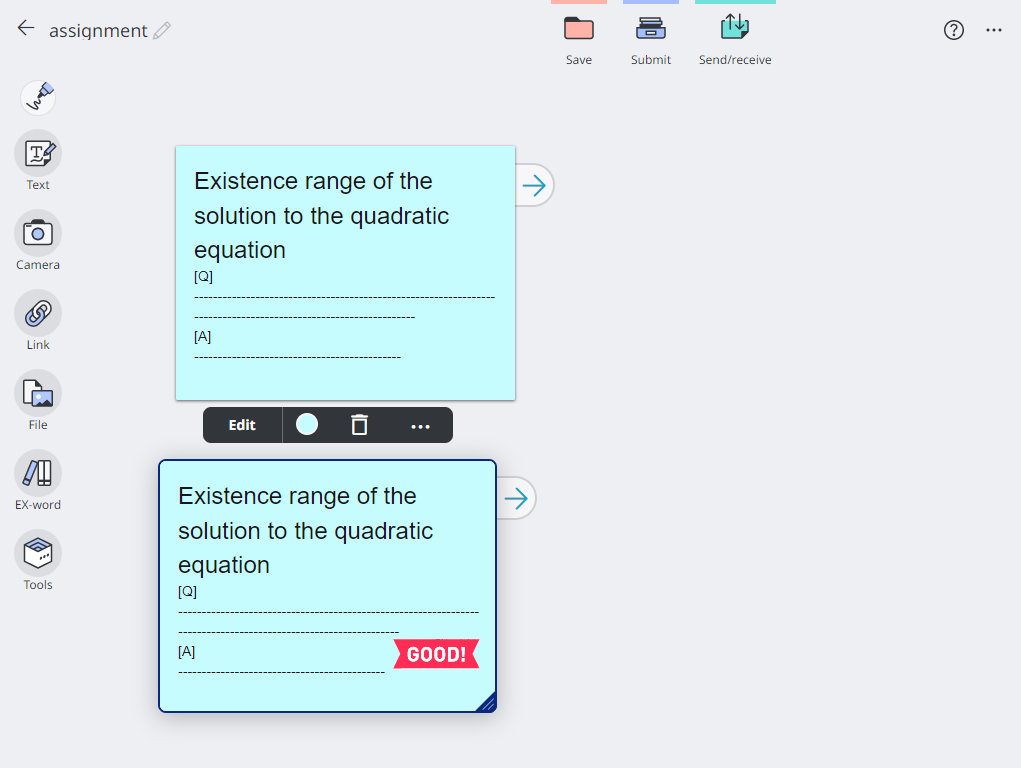Image resolution: width=1021 pixels, height=768 pixels.
Task: Delete the selected note with trash icon
Action: coord(359,425)
